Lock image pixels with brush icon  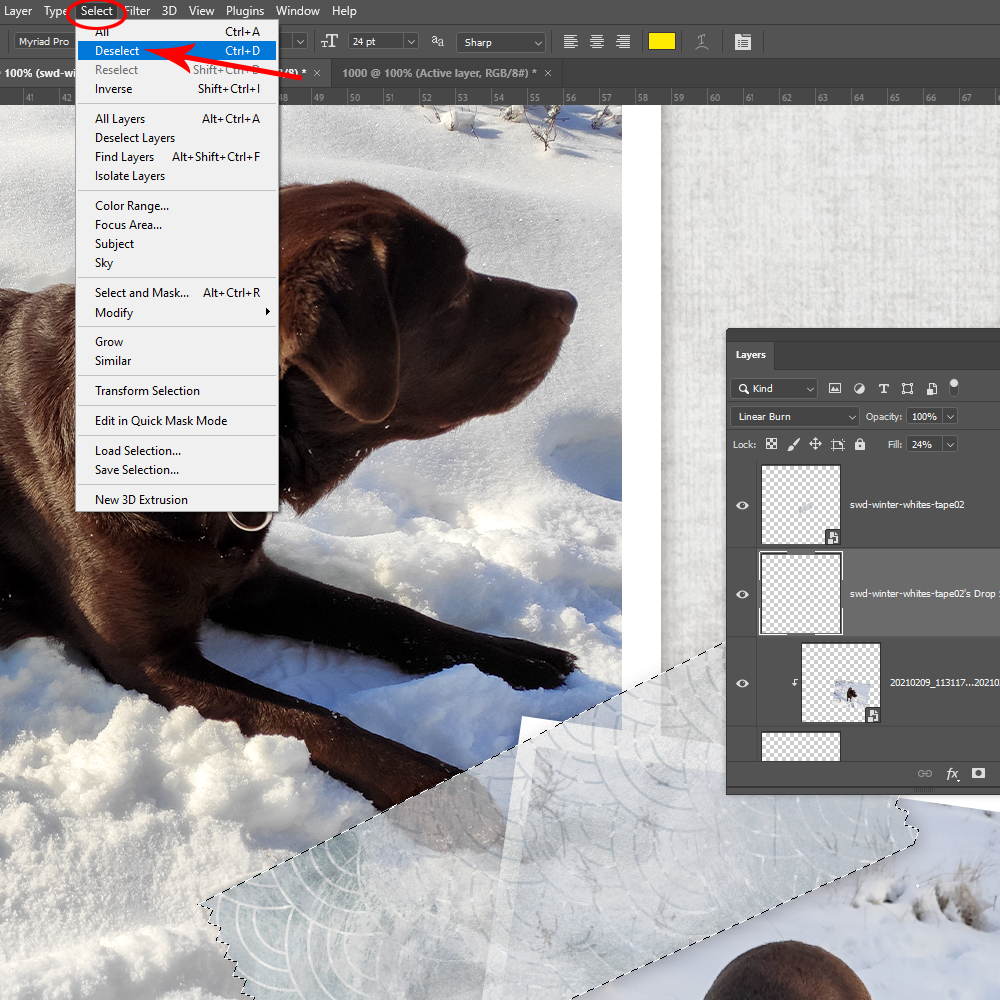click(x=793, y=444)
